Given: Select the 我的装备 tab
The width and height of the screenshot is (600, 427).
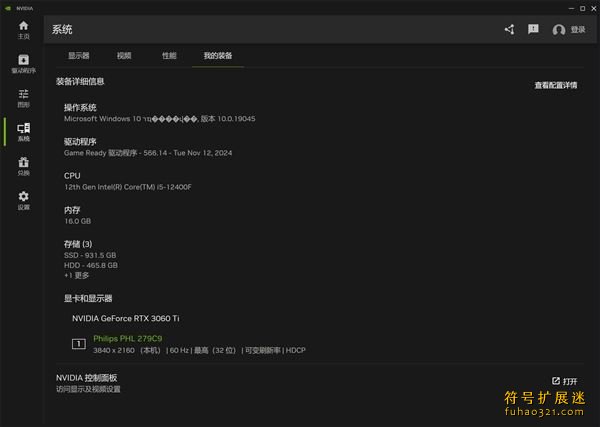Looking at the screenshot, I should pos(218,55).
